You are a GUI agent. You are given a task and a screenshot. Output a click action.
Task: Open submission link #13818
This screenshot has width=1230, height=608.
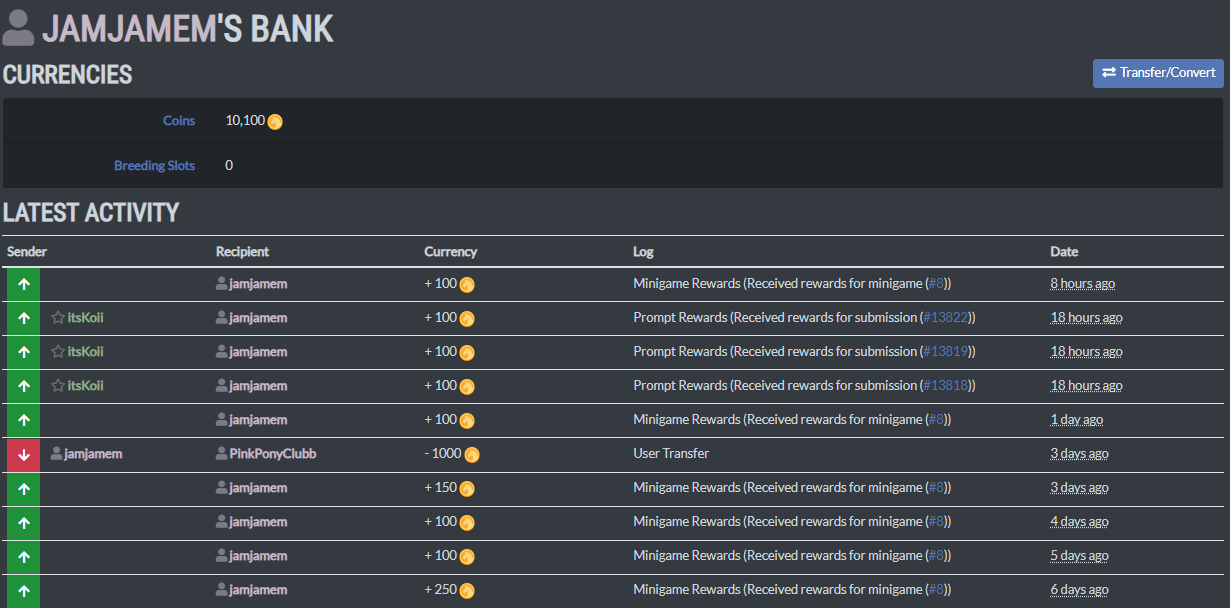point(945,386)
